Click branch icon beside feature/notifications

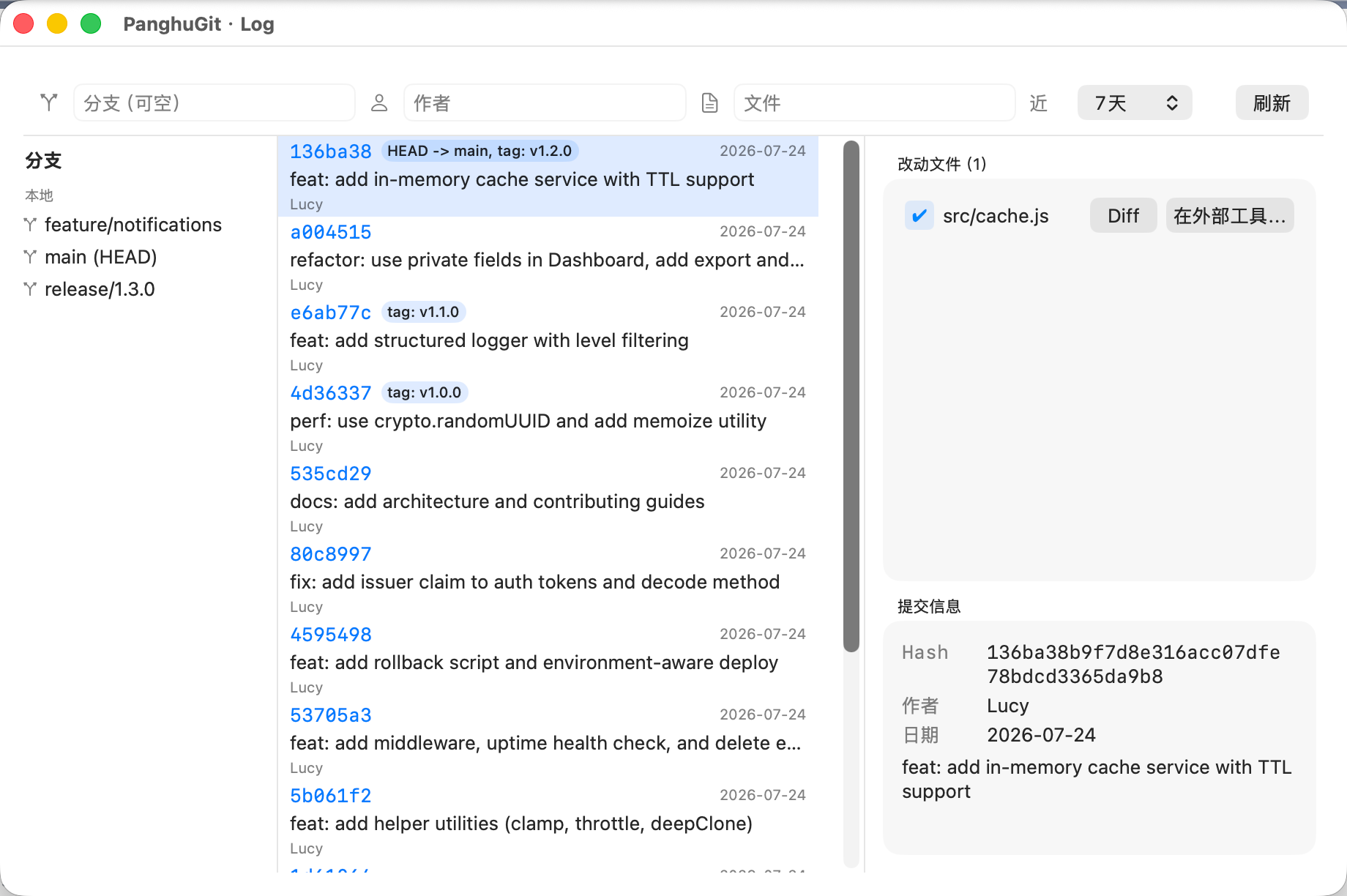click(x=30, y=225)
